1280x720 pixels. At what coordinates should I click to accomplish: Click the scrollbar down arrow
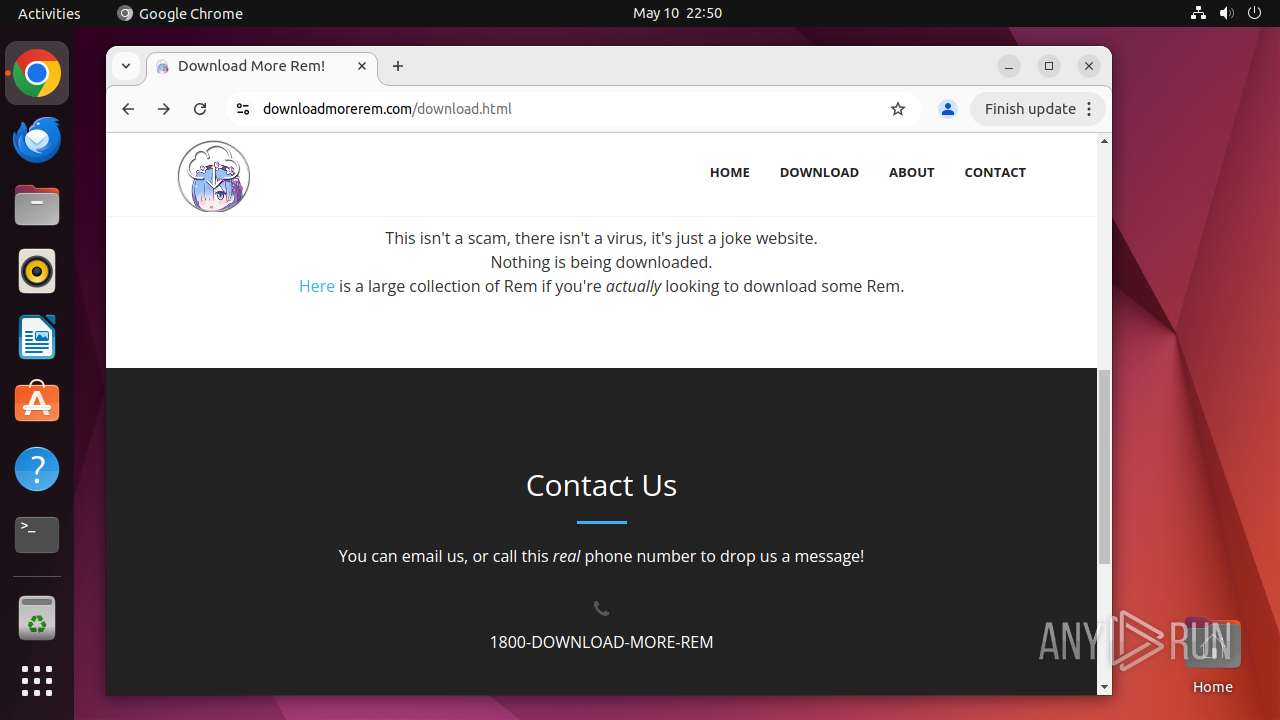[x=1104, y=687]
